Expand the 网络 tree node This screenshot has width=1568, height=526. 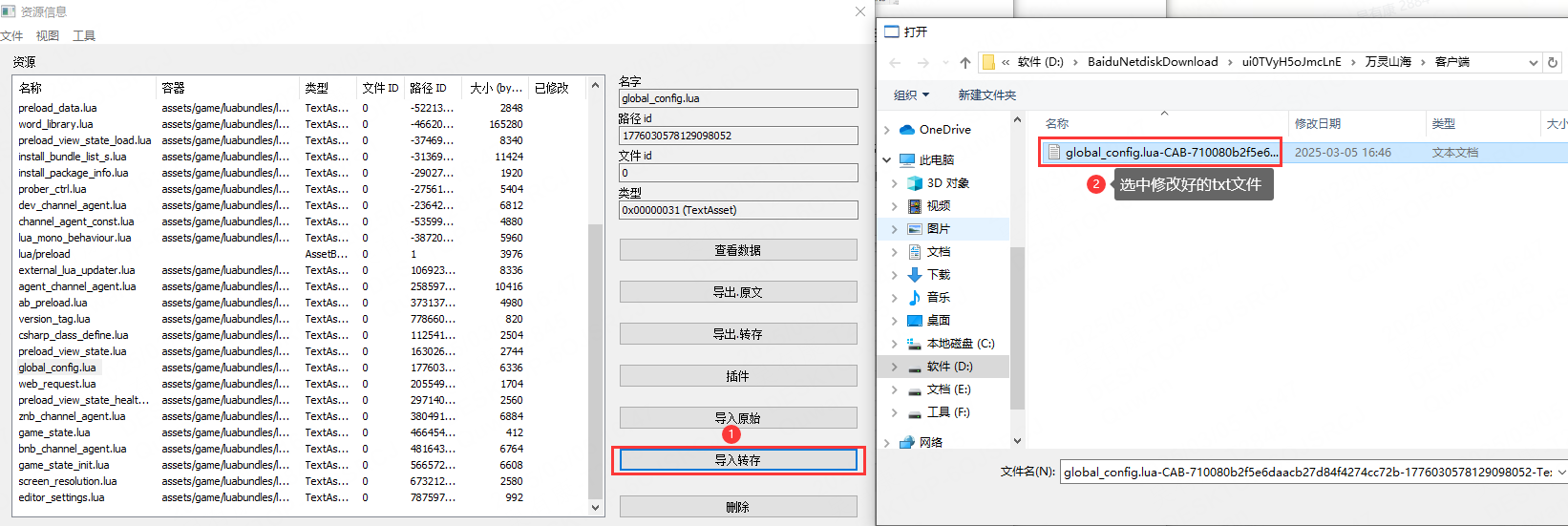pos(887,443)
